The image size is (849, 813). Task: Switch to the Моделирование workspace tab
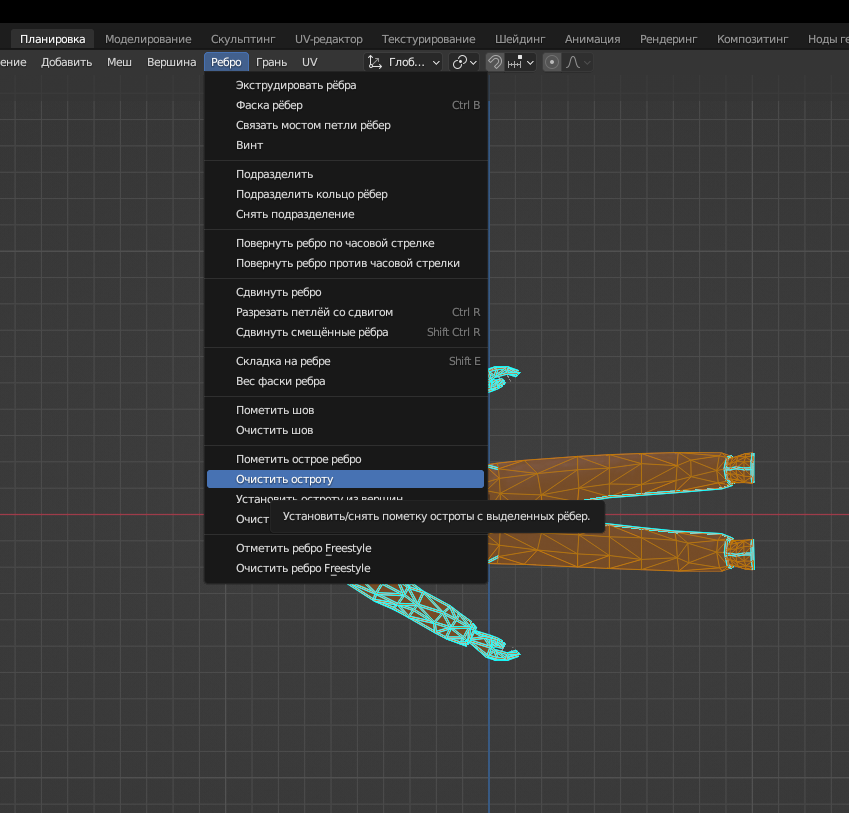(x=148, y=39)
